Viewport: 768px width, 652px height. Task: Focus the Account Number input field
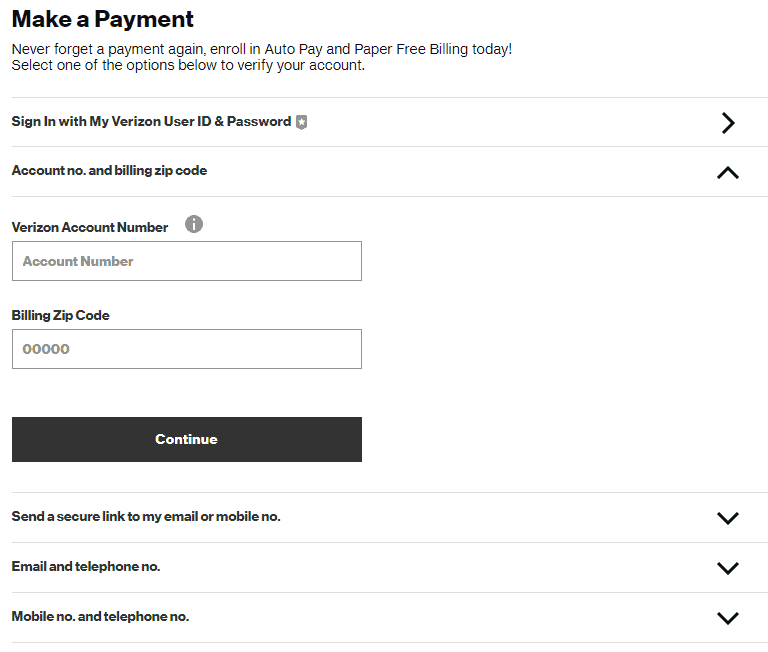coord(187,261)
